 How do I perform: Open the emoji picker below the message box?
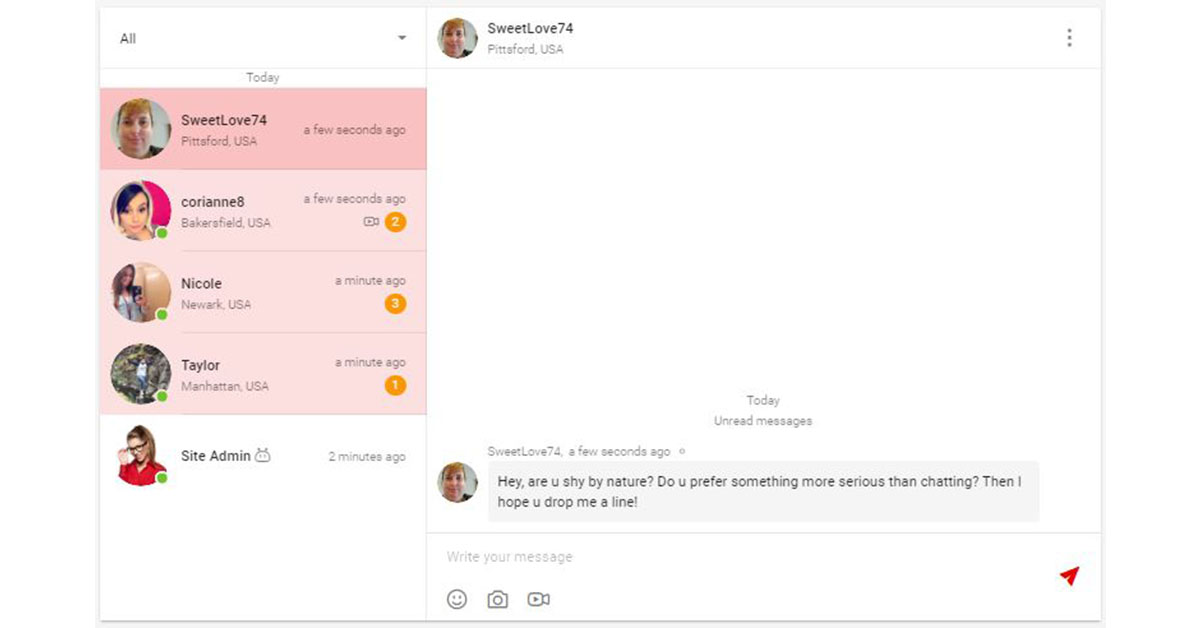(457, 599)
